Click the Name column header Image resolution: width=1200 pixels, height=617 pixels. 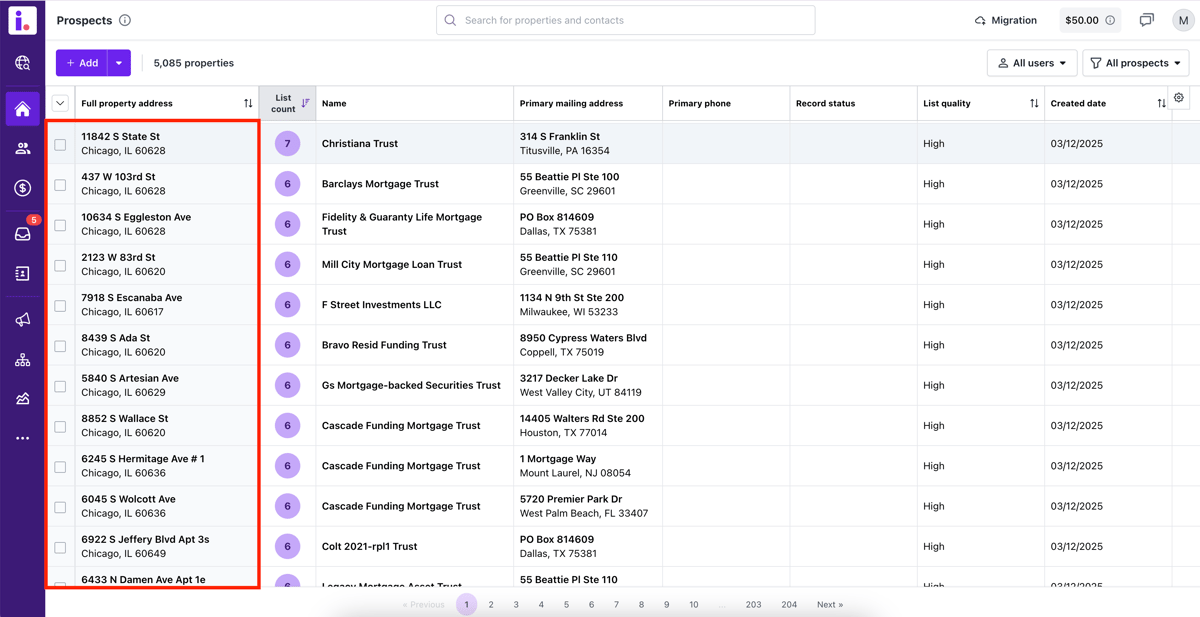point(334,103)
